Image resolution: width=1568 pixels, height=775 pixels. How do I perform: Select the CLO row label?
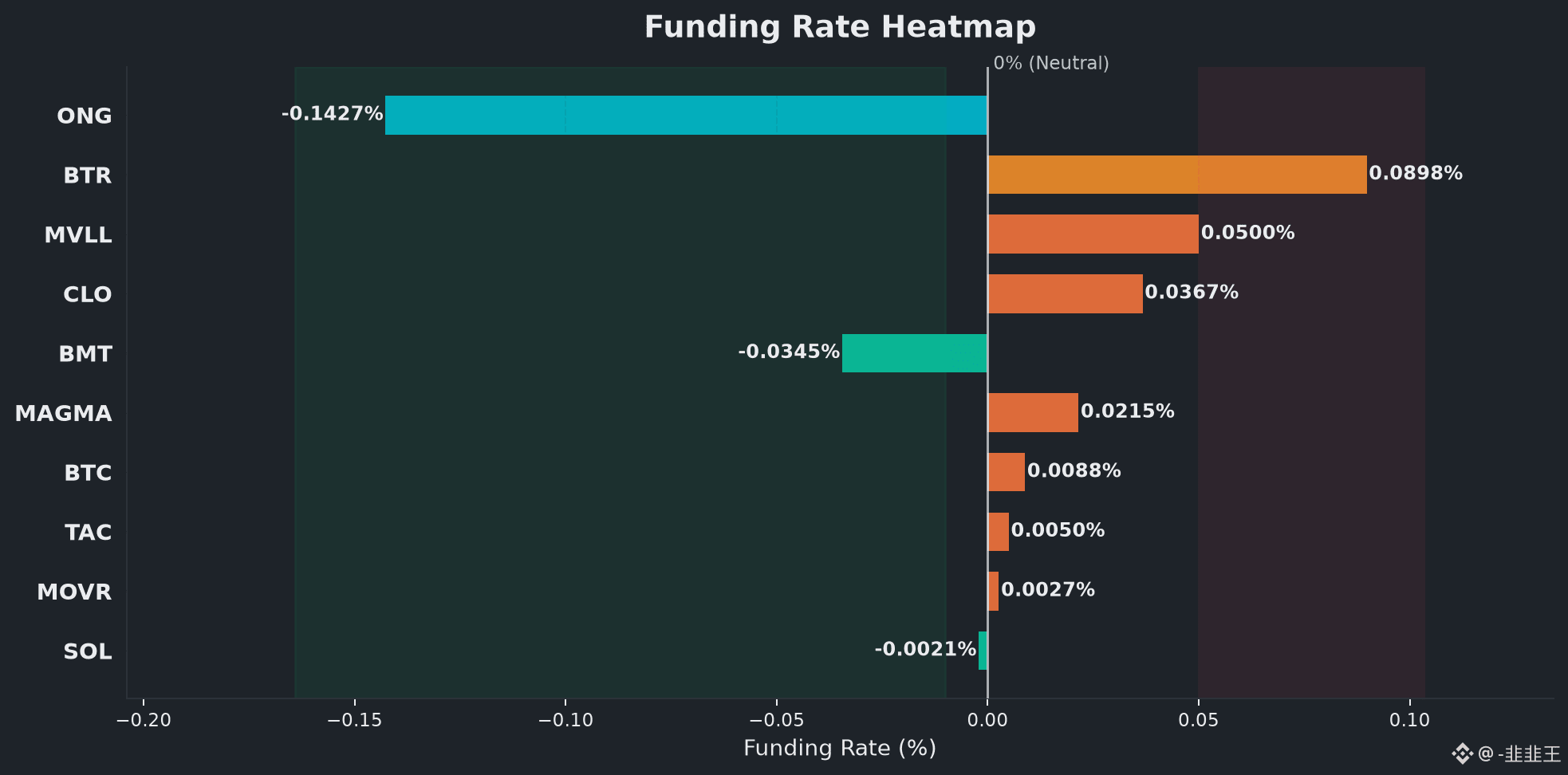[88, 294]
